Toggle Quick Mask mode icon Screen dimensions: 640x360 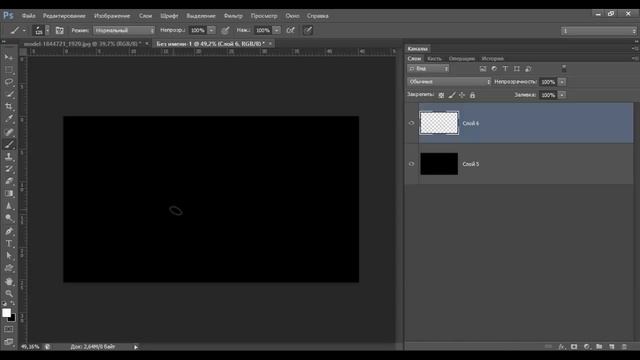[x=9, y=329]
